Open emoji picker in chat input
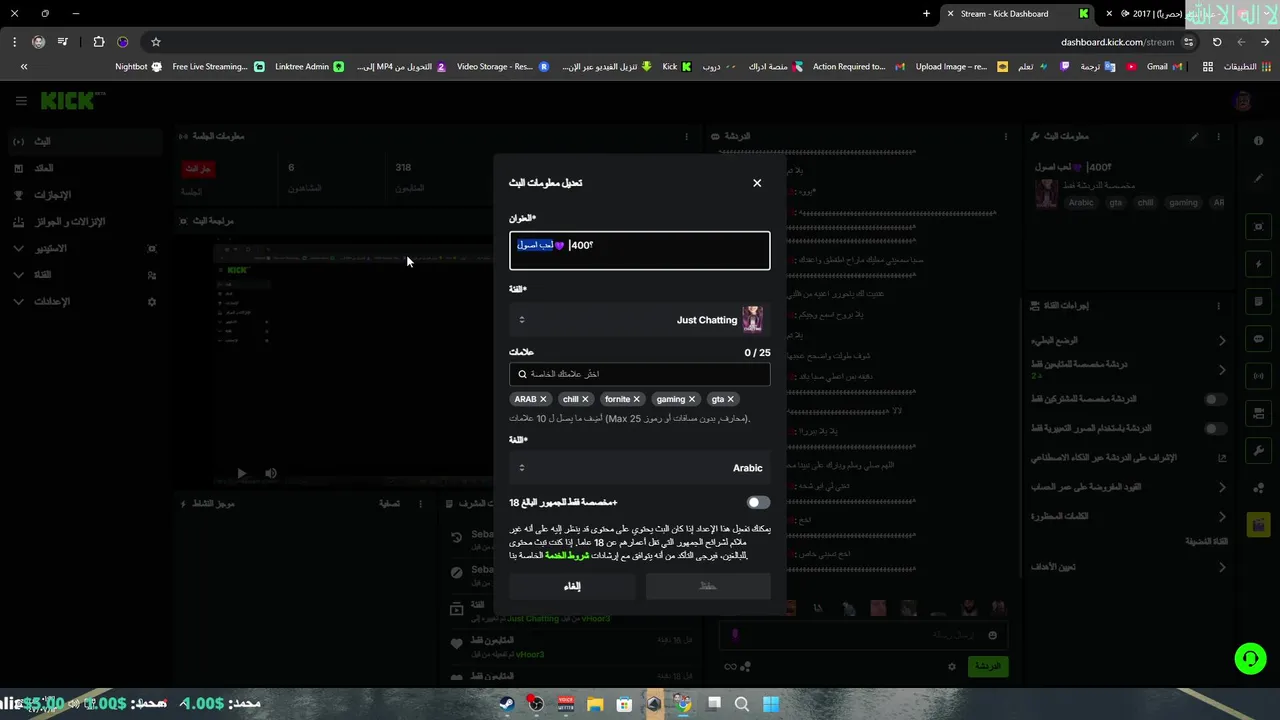This screenshot has height=720, width=1280. 992,635
